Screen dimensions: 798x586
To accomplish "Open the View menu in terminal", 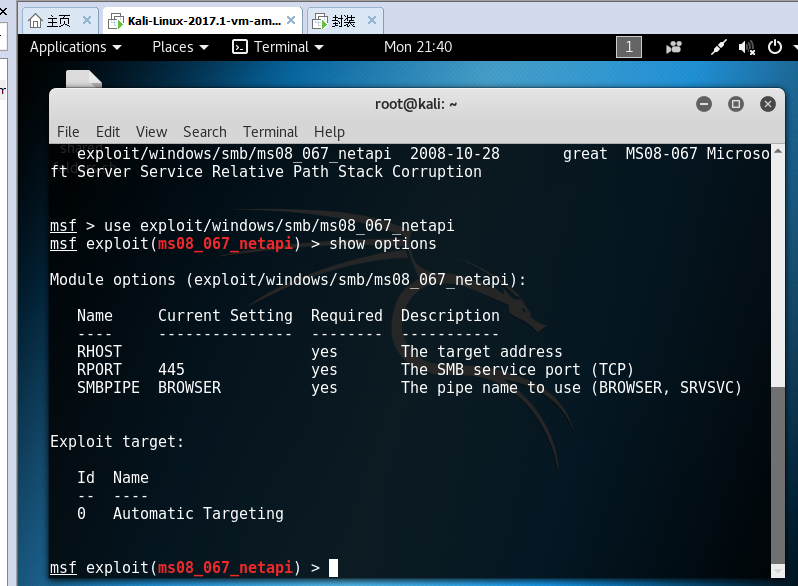I will pos(152,132).
